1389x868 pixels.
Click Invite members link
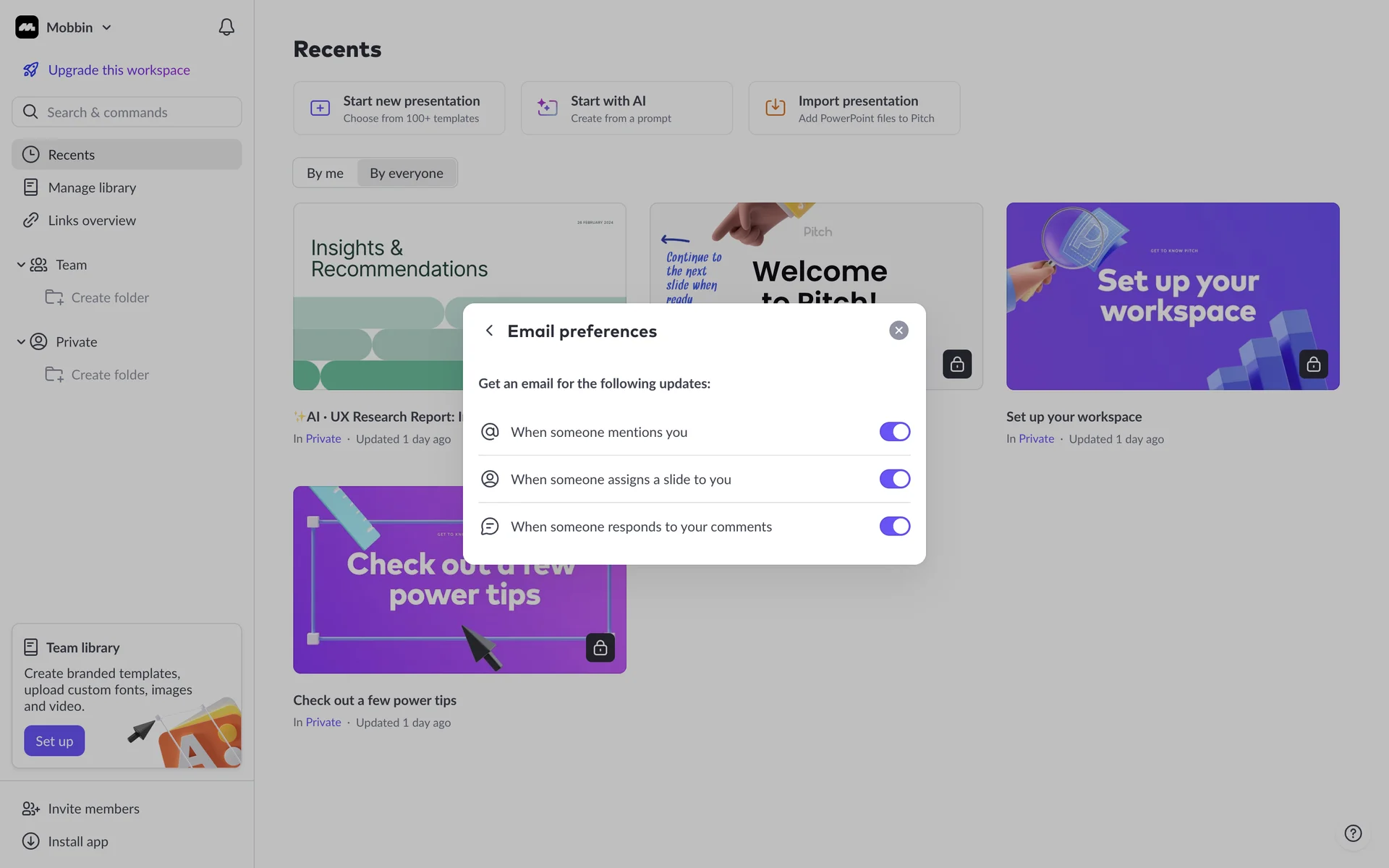93,809
